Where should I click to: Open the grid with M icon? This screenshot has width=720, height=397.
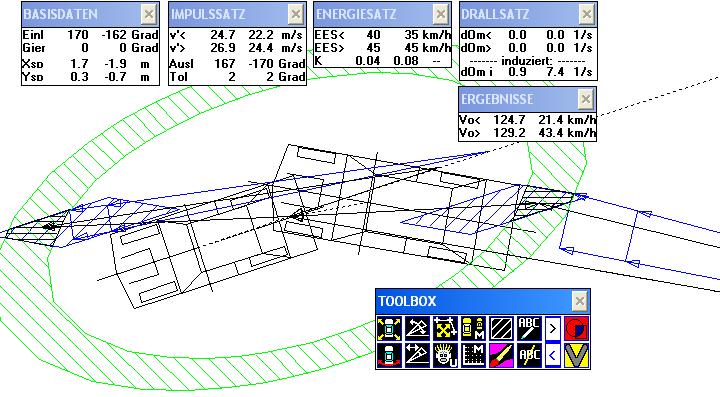473,355
